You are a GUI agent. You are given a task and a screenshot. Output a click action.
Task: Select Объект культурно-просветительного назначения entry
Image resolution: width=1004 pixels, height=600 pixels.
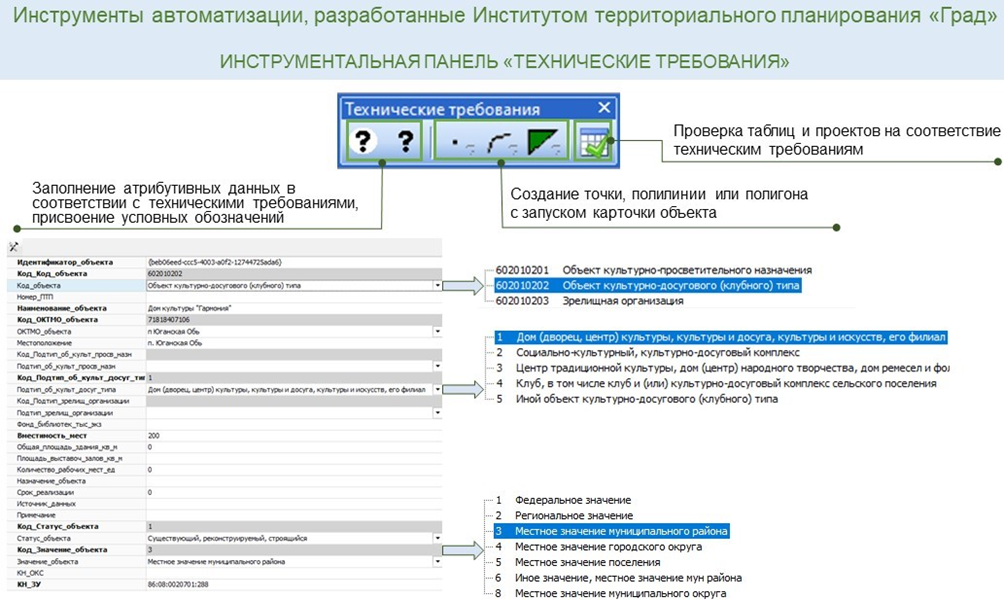[x=686, y=270]
